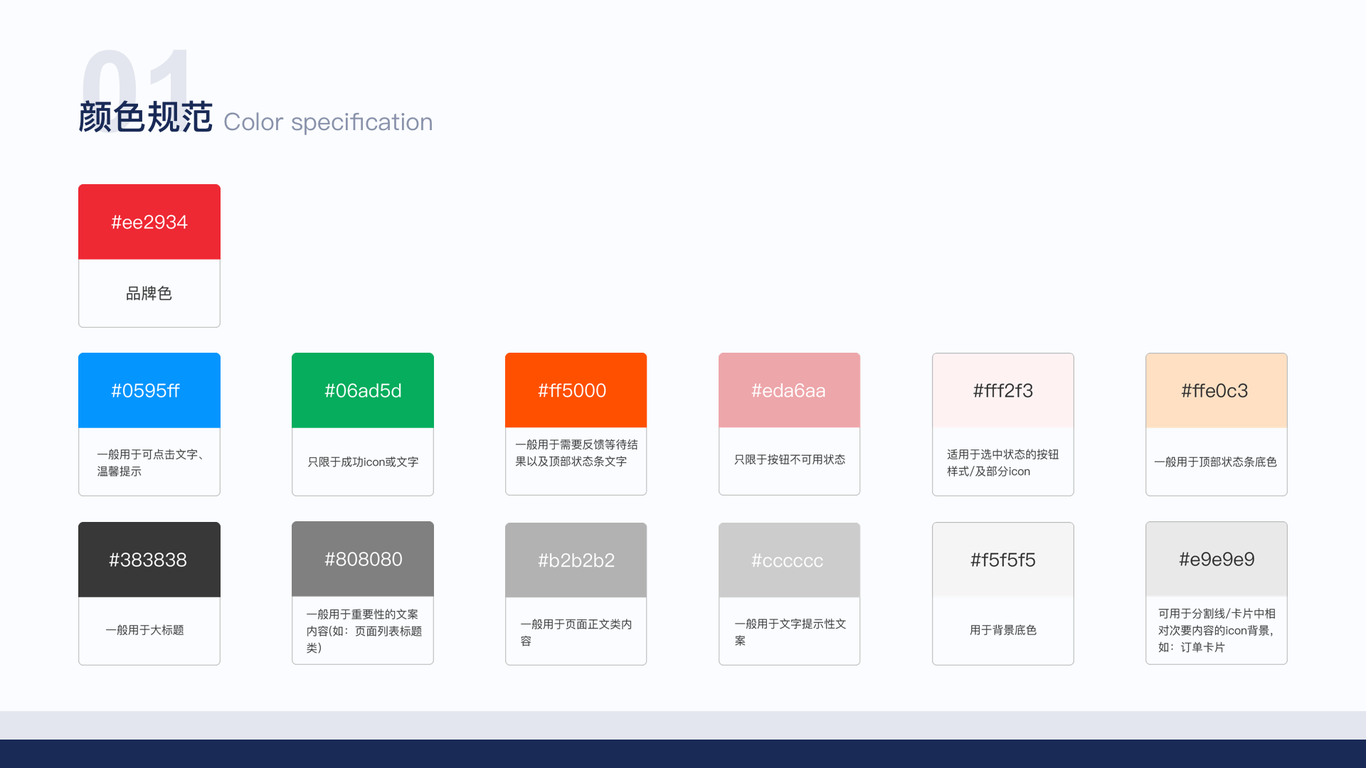The width and height of the screenshot is (1366, 768).
Task: Click the 一般用于可点击文字、温馨提示 description
Action: pos(150,462)
